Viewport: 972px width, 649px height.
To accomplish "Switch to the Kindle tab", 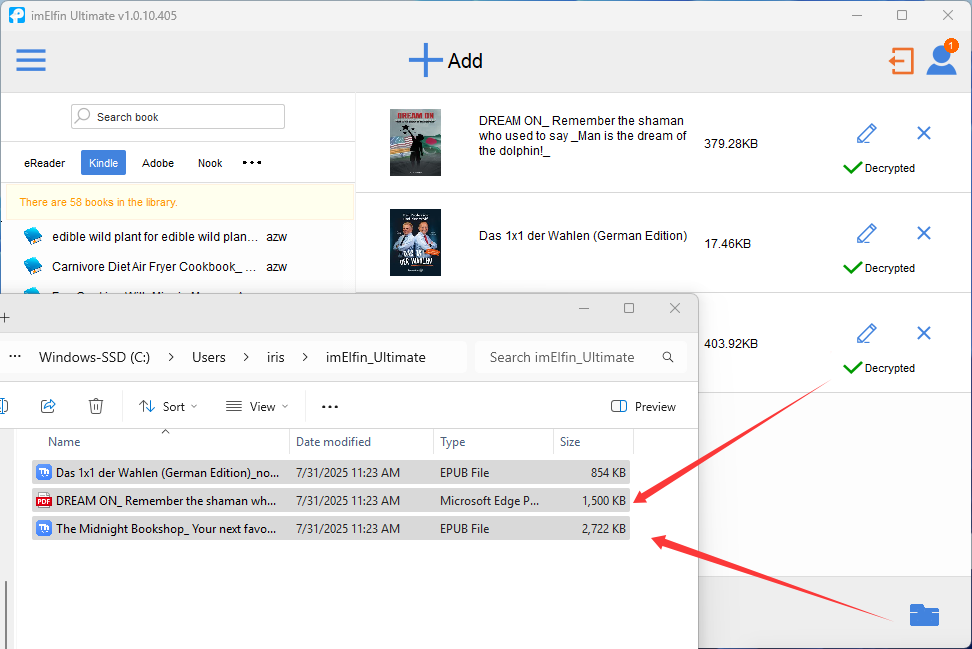I will [x=103, y=163].
